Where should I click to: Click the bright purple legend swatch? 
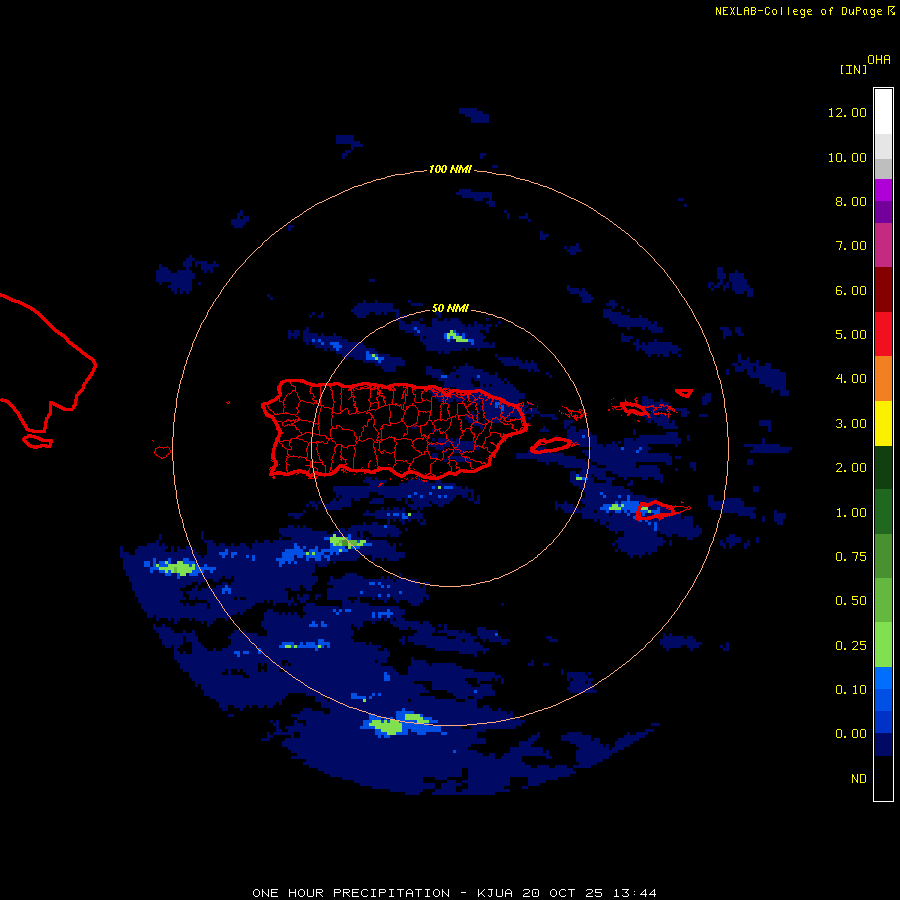tap(883, 190)
